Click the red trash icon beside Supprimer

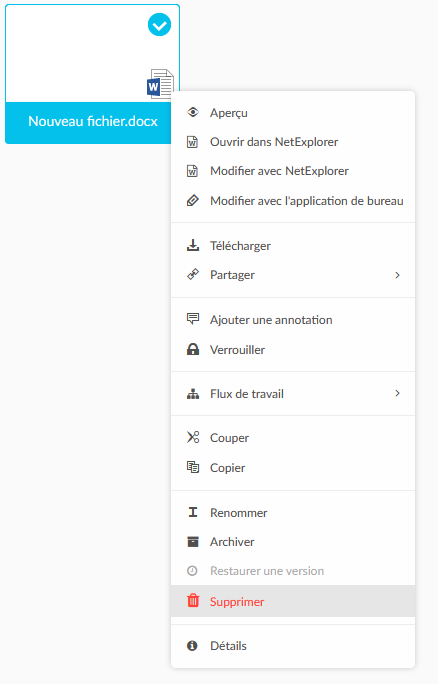[193, 601]
